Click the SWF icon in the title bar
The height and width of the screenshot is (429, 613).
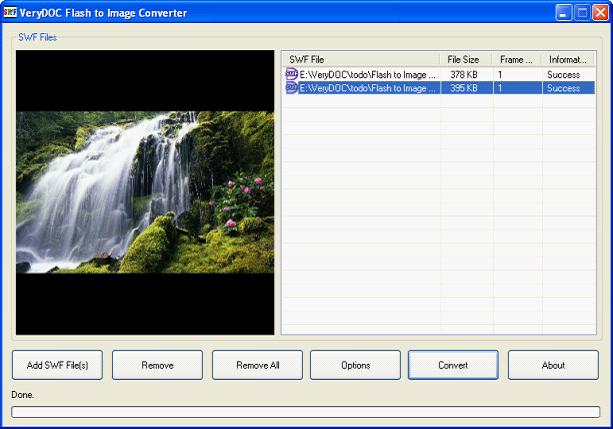pyautogui.click(x=10, y=13)
